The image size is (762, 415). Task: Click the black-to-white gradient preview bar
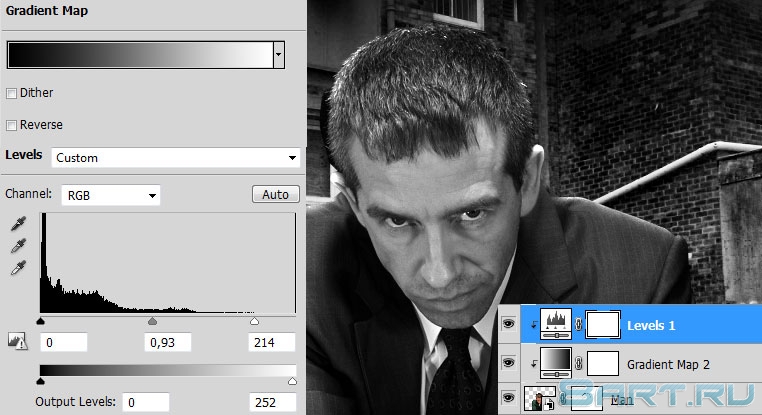140,54
